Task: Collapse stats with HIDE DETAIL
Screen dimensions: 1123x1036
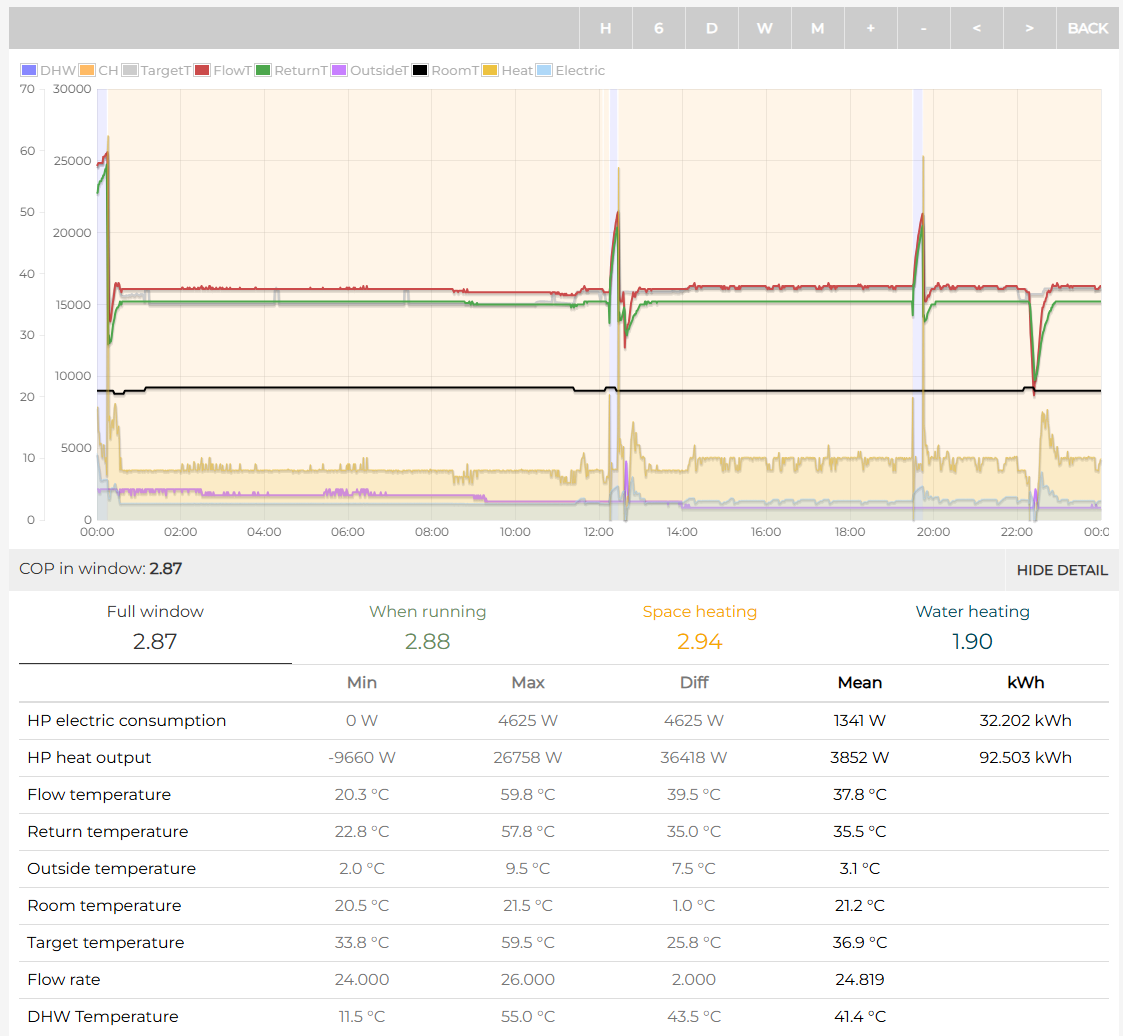Action: (1061, 570)
